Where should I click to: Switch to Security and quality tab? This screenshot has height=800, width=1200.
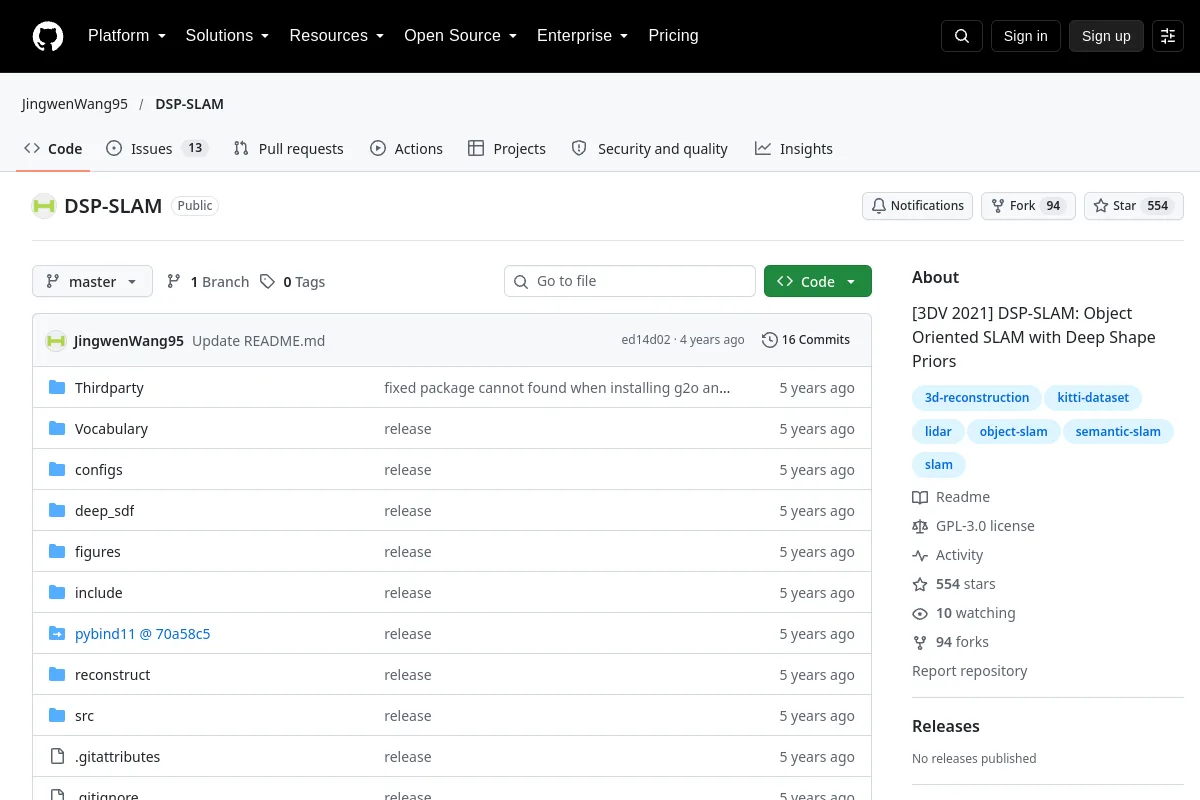point(649,149)
